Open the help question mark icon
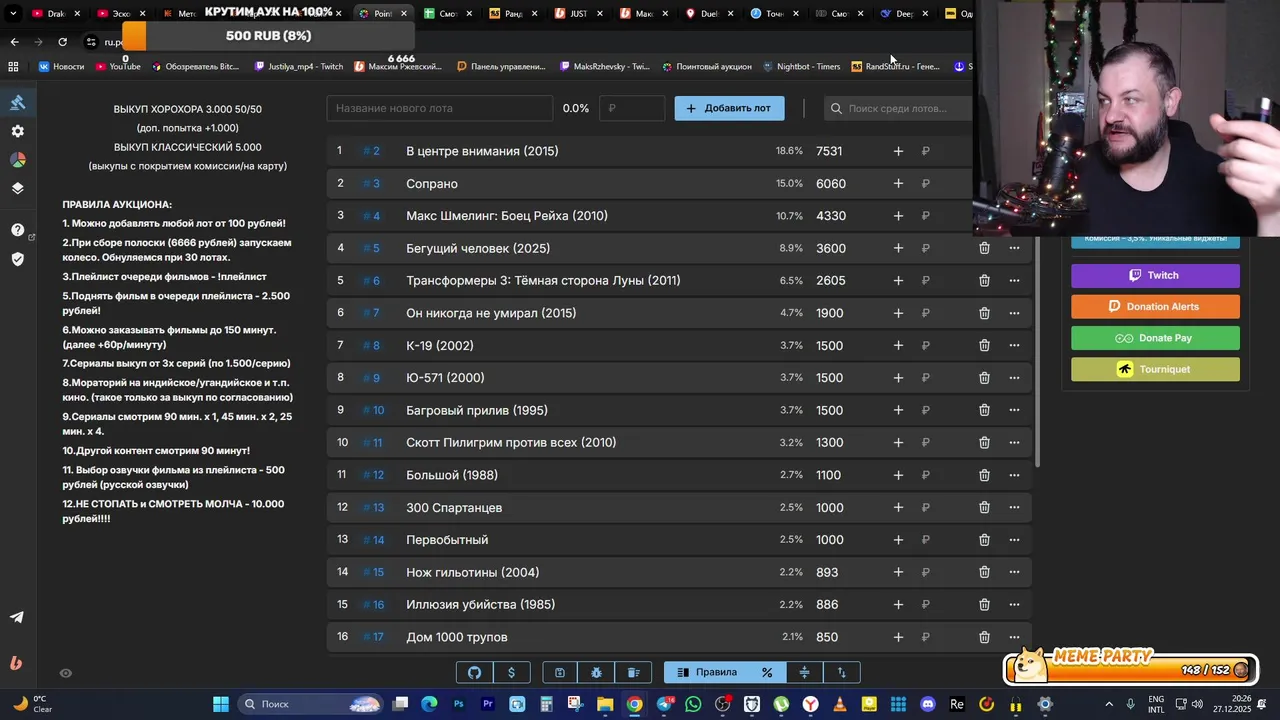Screen dimensions: 1280x720 pos(17,230)
